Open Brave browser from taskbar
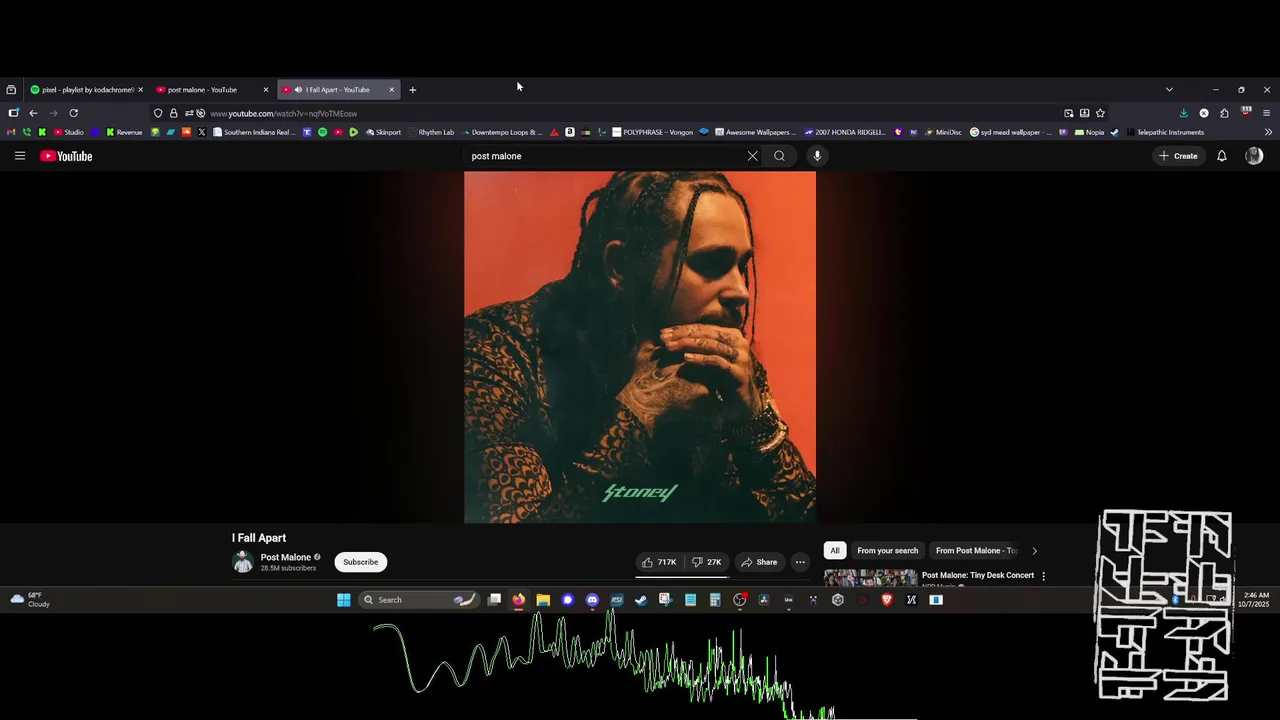Screen dimensions: 1280x720 click(x=887, y=600)
